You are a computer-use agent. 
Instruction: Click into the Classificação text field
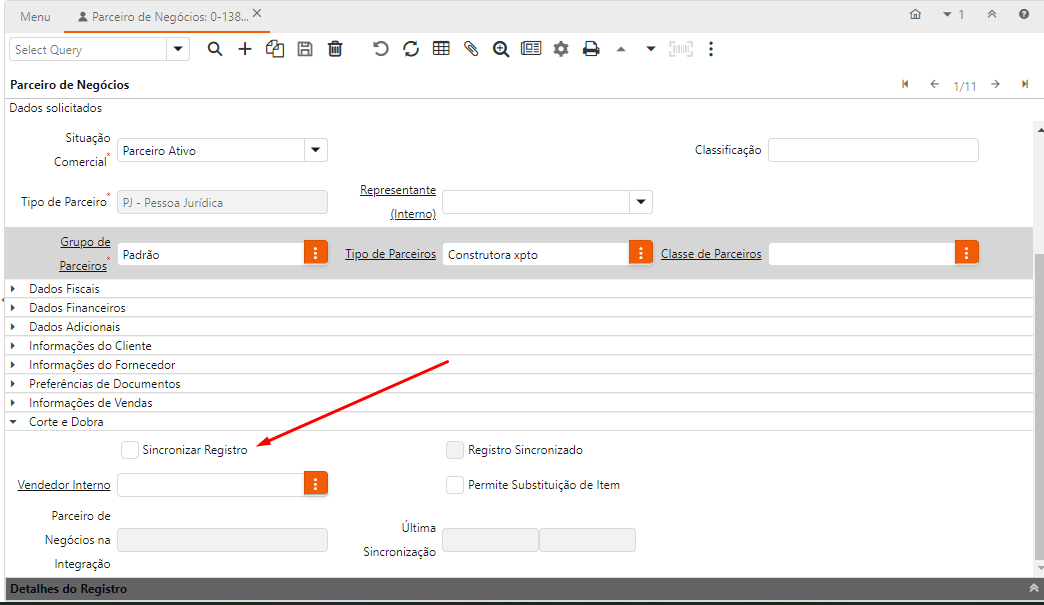pyautogui.click(x=872, y=150)
